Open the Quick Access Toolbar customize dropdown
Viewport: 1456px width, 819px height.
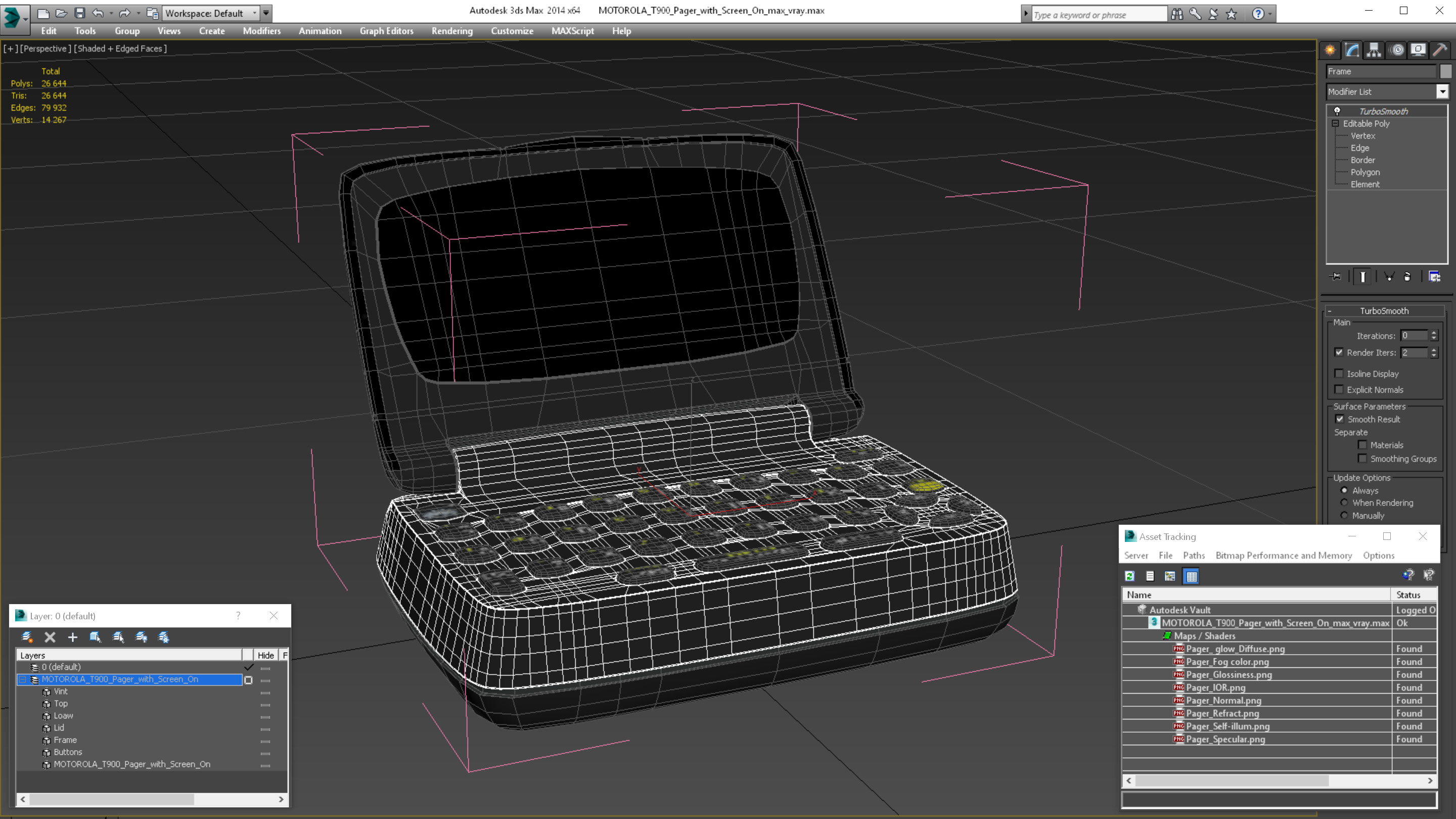tap(265, 13)
